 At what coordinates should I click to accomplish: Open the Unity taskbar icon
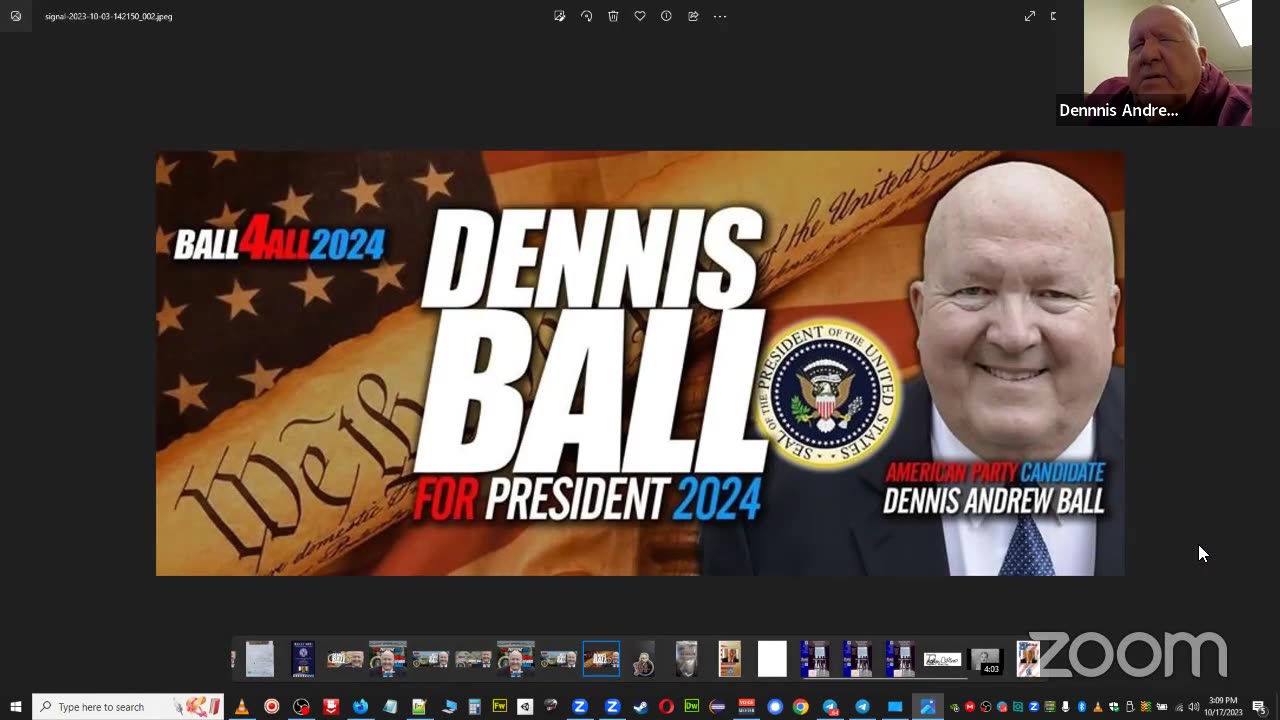(525, 707)
